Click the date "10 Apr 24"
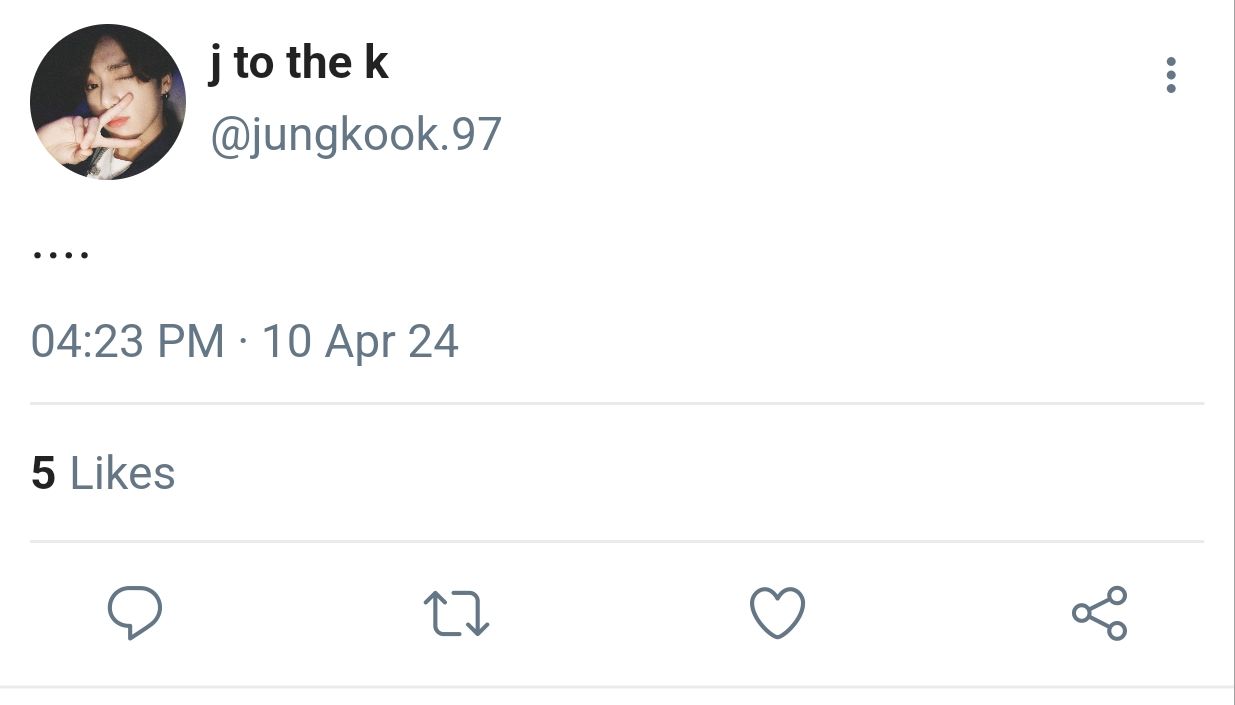Screen dimensions: 1235x705 tap(360, 342)
